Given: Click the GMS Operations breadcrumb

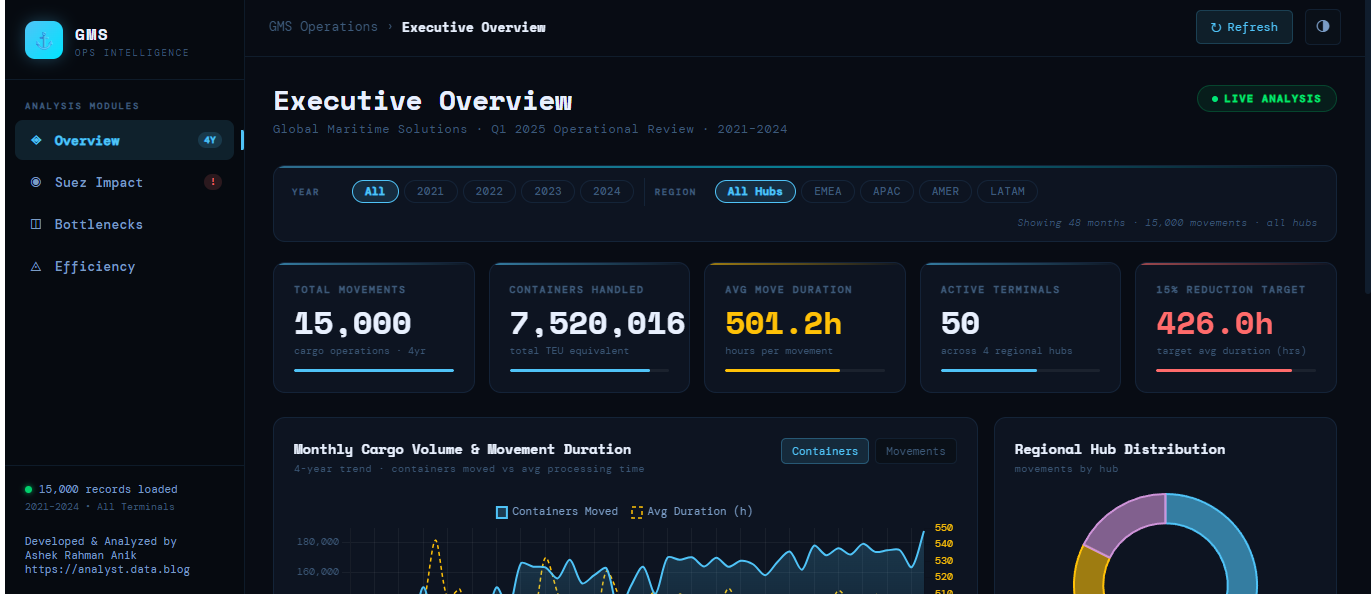Looking at the screenshot, I should point(323,27).
